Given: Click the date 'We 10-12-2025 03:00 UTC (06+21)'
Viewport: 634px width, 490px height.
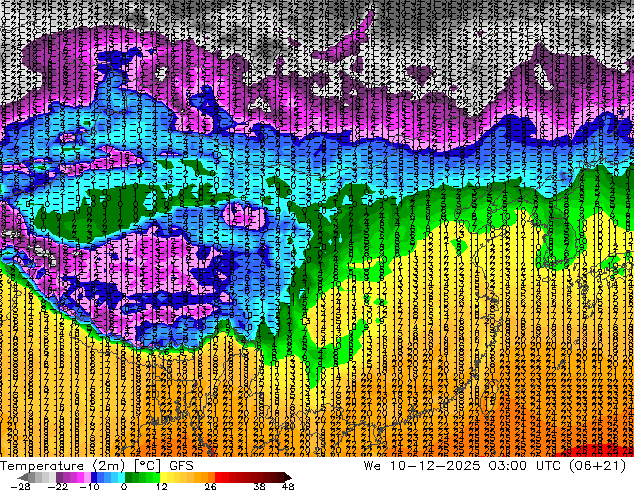Looking at the screenshot, I should 495,466.
